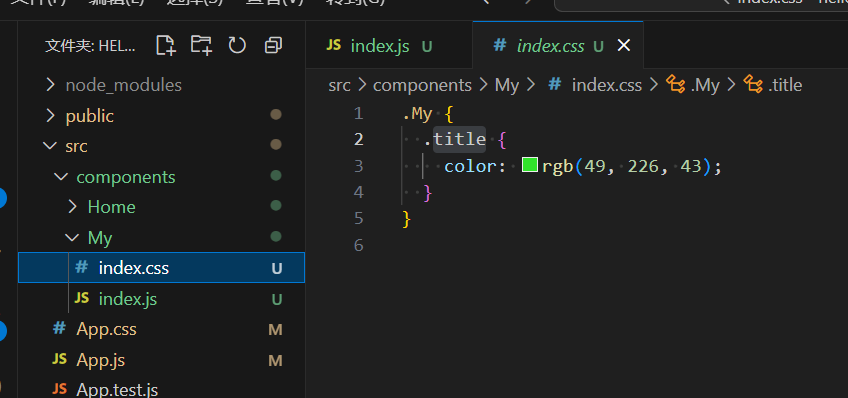
Task: Click the JS icon on index.js tab
Action: tap(334, 45)
